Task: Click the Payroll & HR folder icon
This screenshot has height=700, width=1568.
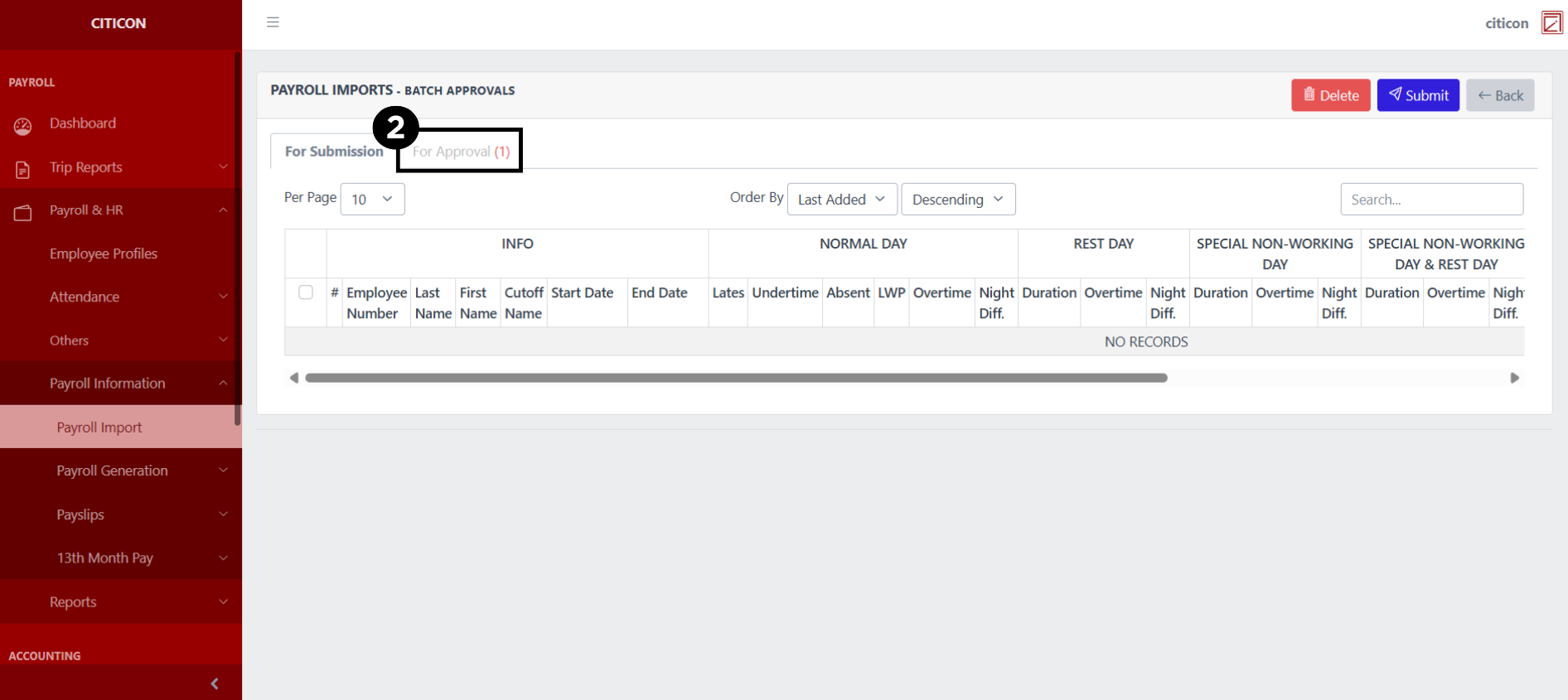Action: [x=22, y=213]
